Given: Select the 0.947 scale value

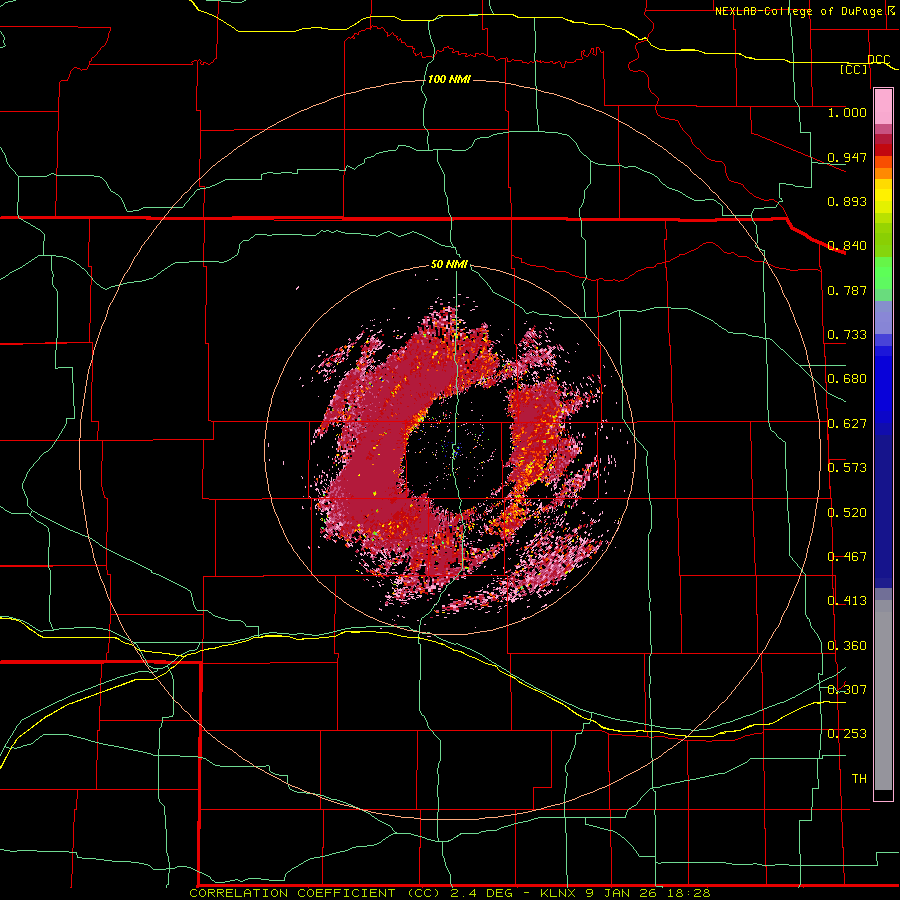Looking at the screenshot, I should point(847,157).
